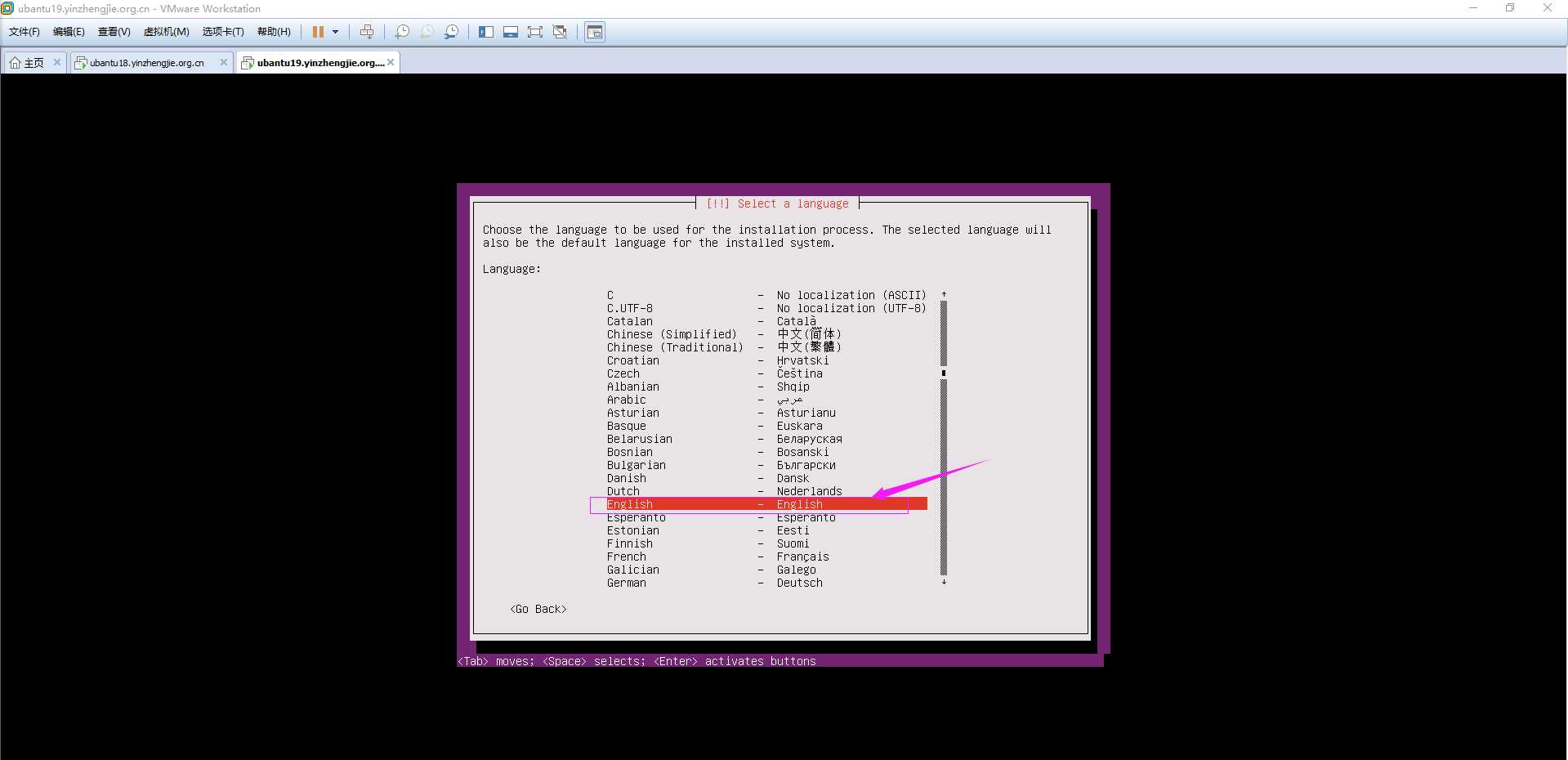Click the VMware application icon in title bar
The width and height of the screenshot is (1568, 760).
[x=7, y=8]
